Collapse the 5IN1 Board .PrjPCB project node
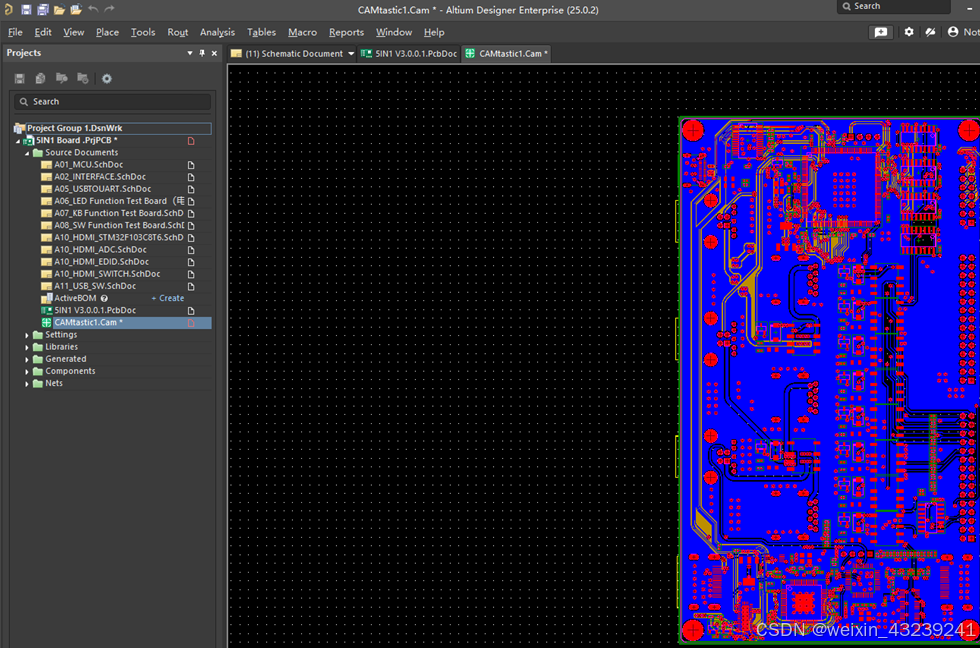This screenshot has height=648, width=980. [x=18, y=141]
